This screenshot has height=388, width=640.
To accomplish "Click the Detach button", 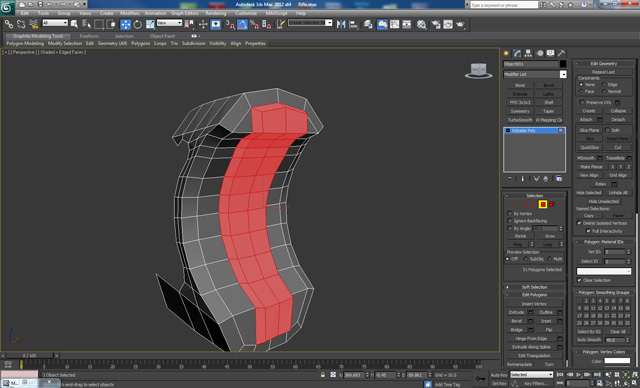I will point(618,120).
